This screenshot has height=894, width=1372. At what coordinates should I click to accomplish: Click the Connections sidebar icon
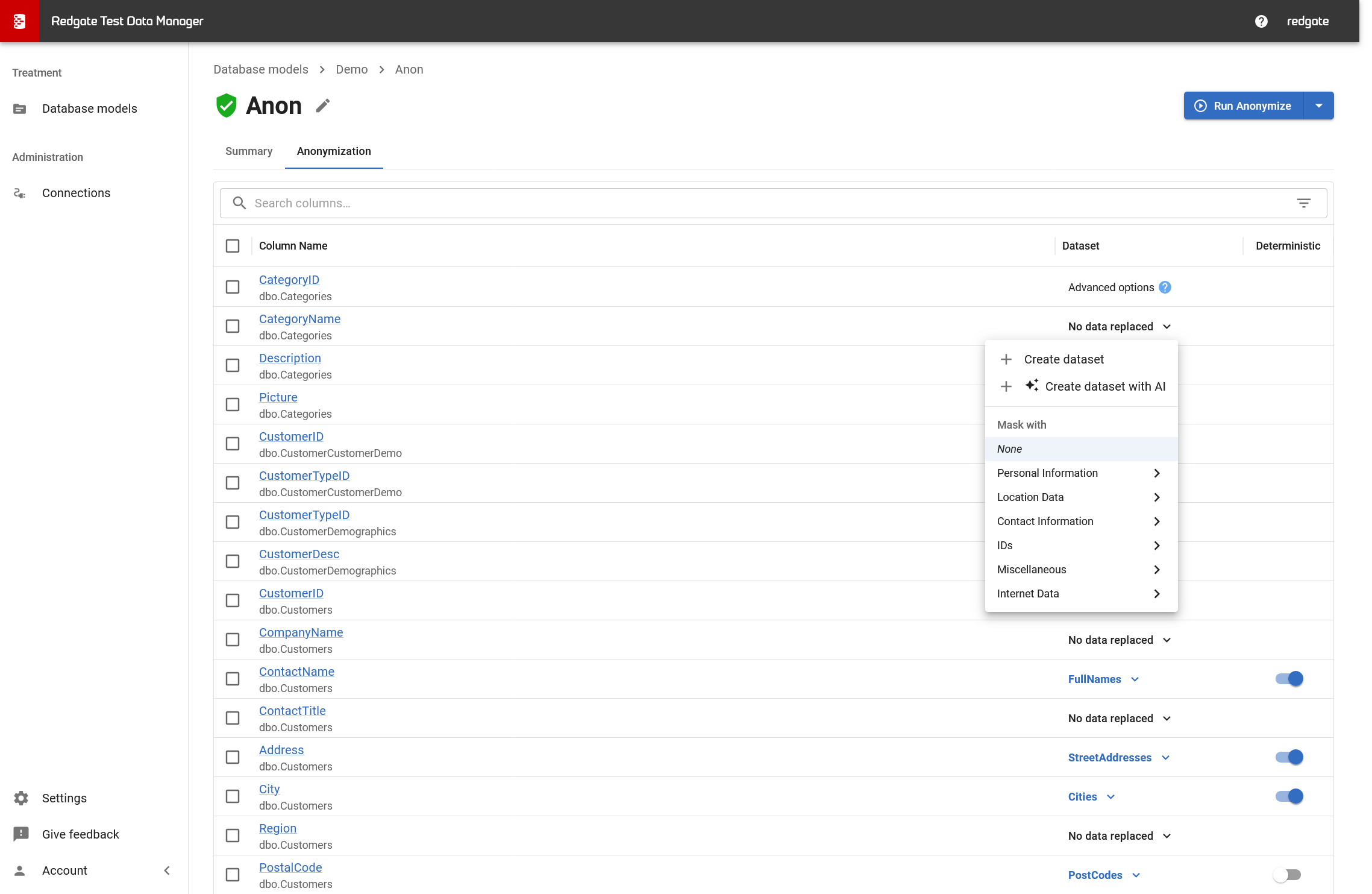click(20, 193)
